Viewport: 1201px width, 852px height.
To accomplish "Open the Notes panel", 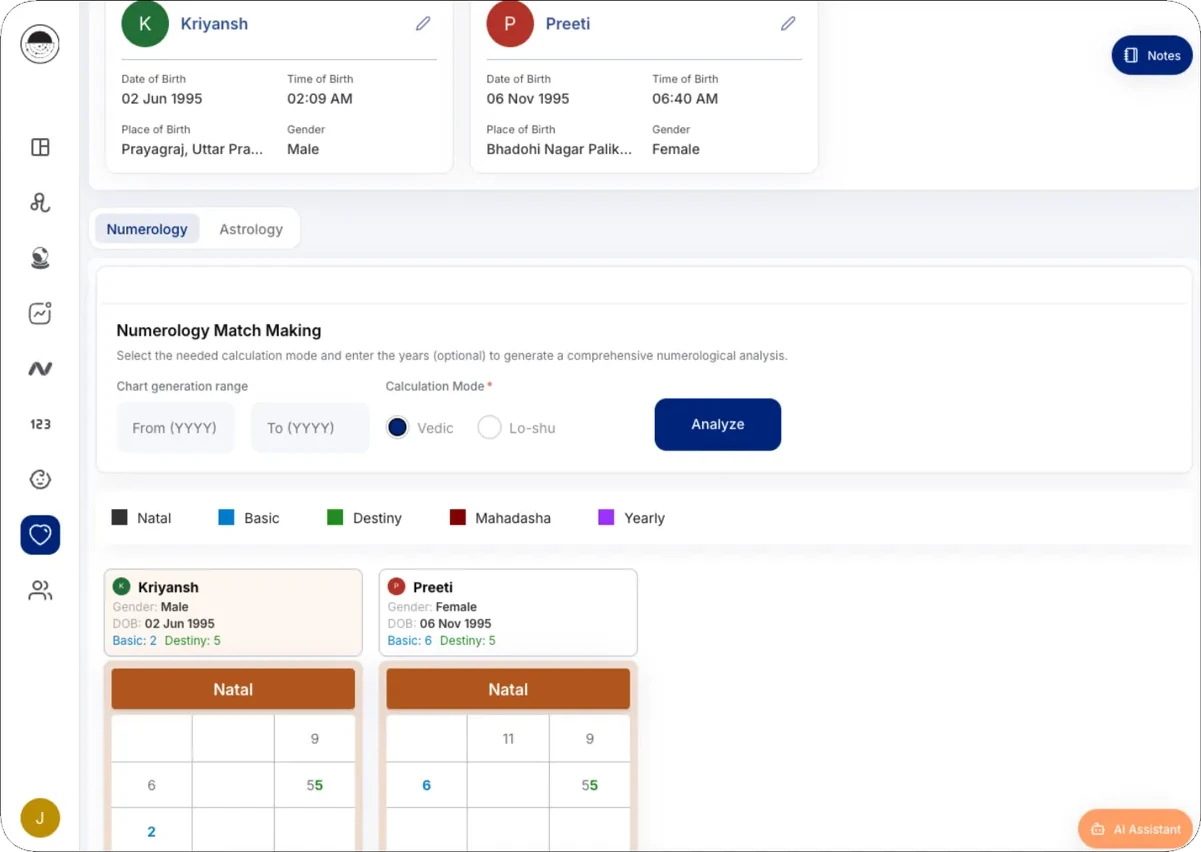I will tap(1152, 56).
